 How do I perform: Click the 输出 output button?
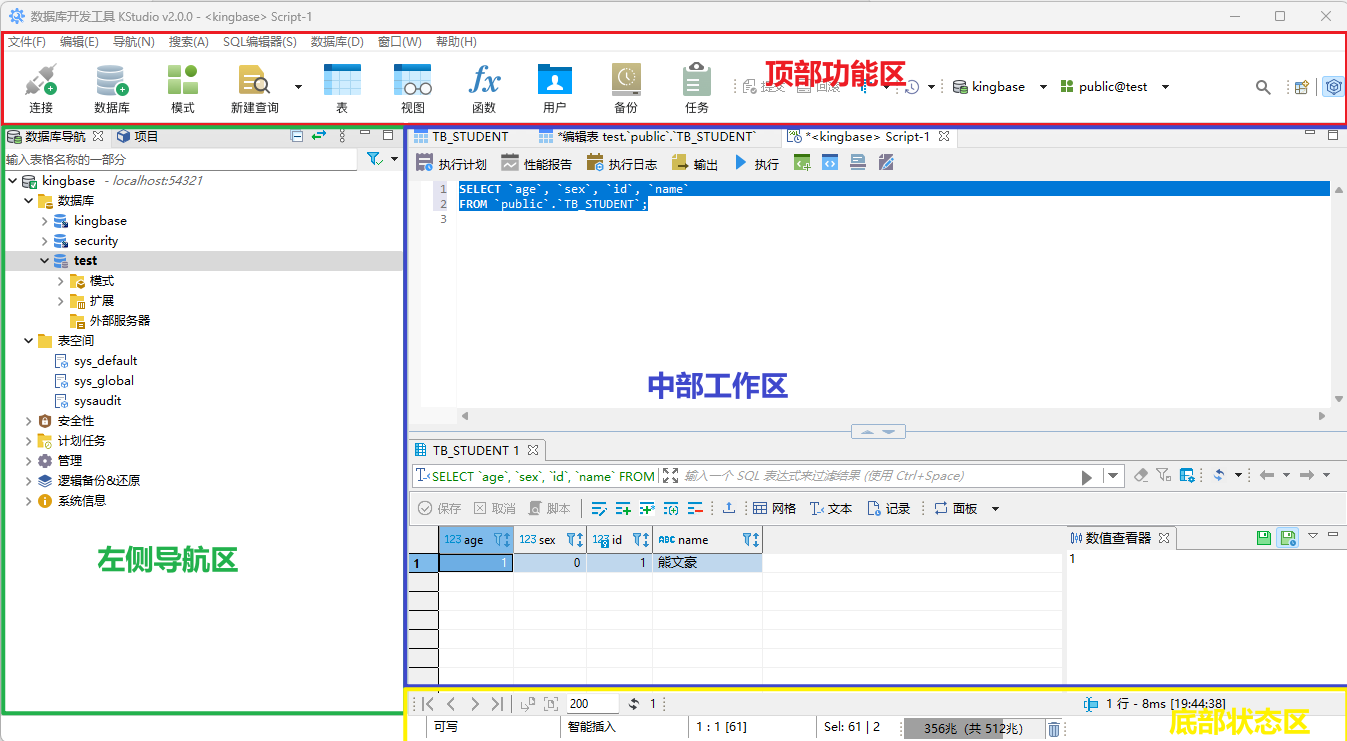(x=695, y=163)
